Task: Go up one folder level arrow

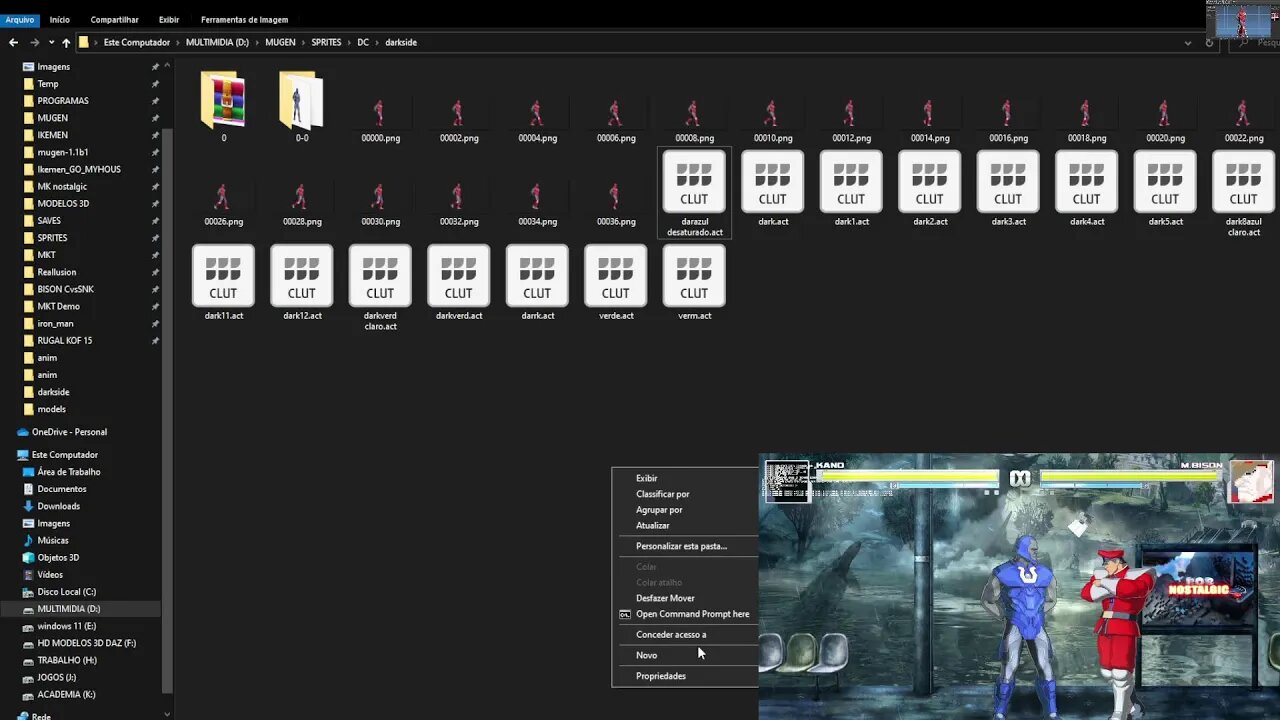Action: pyautogui.click(x=66, y=43)
